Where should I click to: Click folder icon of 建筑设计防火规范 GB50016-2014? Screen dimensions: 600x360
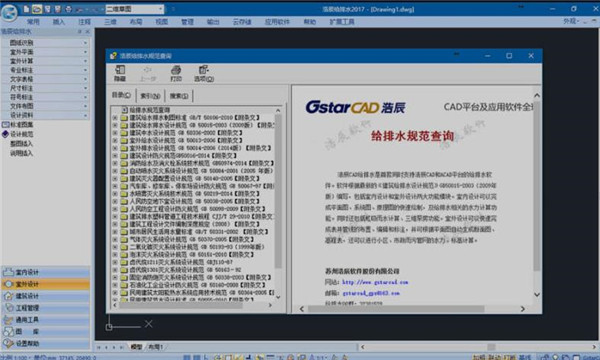[124, 156]
